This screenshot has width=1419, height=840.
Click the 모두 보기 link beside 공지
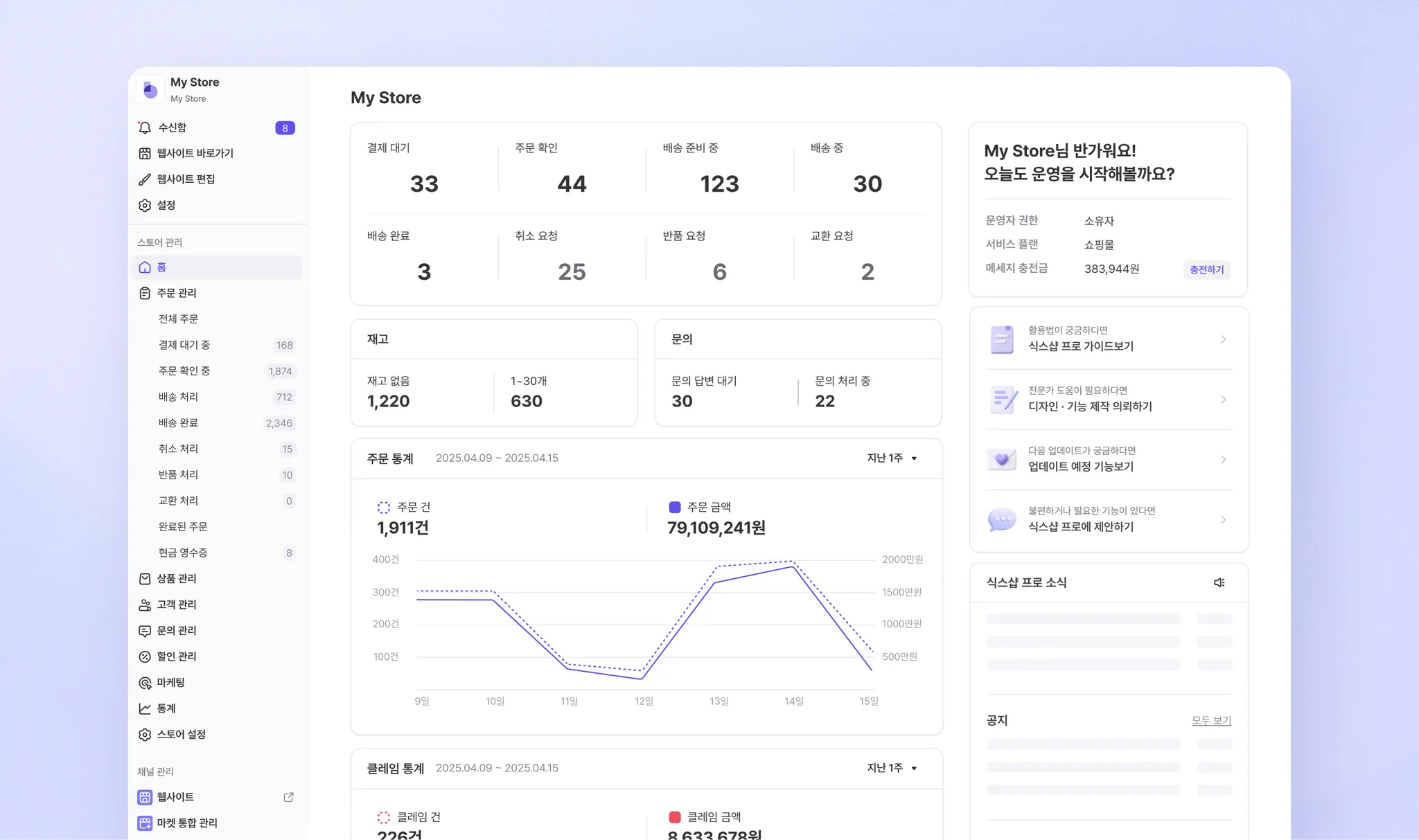click(1211, 720)
